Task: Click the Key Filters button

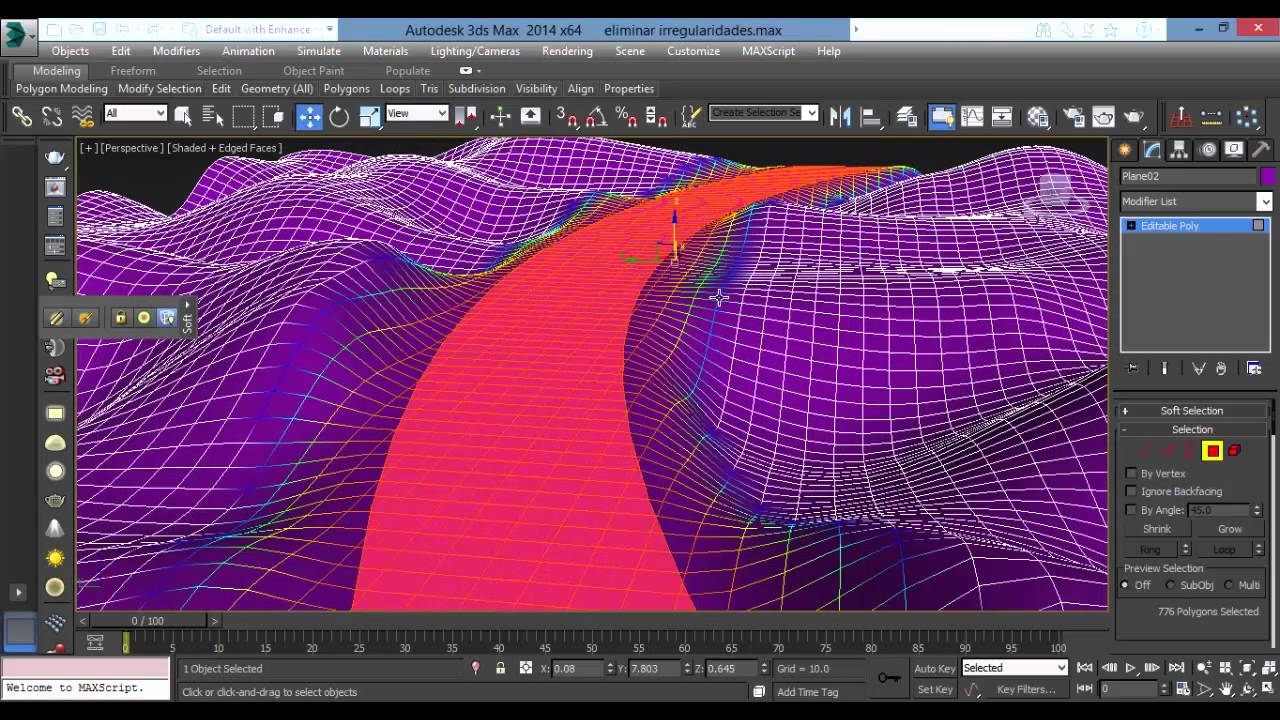Action: pos(1026,690)
